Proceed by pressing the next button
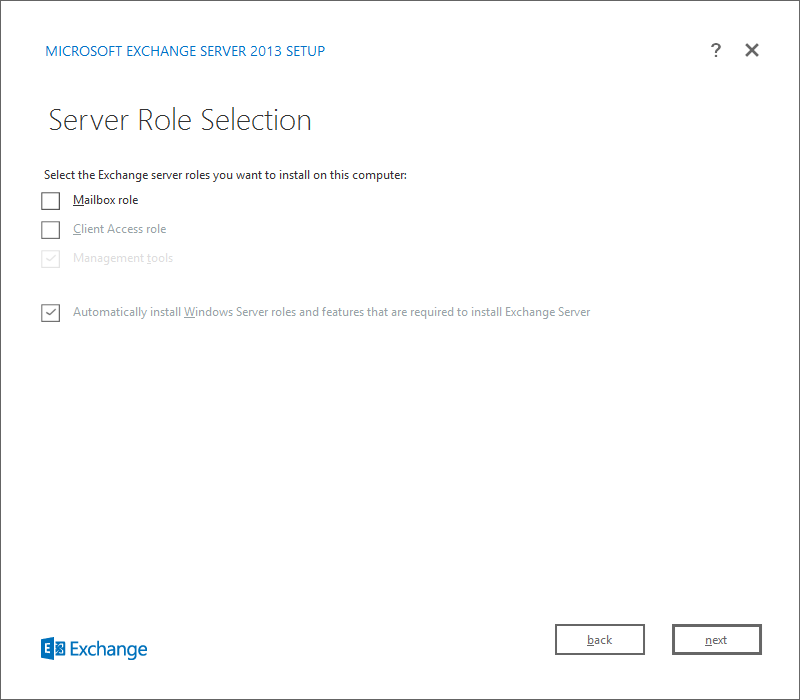Screen dimensions: 800x700 pos(717,640)
